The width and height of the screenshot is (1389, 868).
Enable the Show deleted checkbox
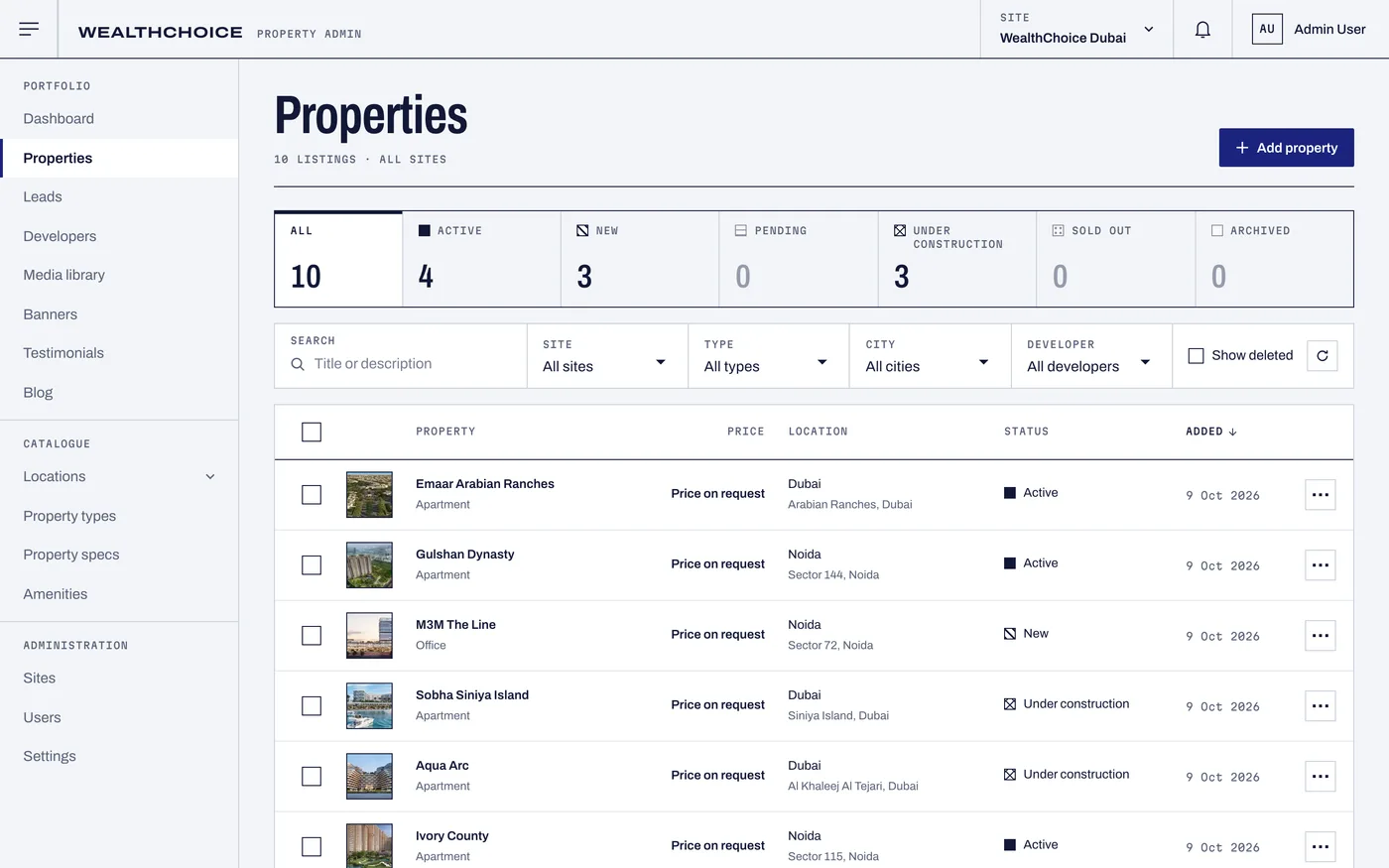(x=1197, y=355)
